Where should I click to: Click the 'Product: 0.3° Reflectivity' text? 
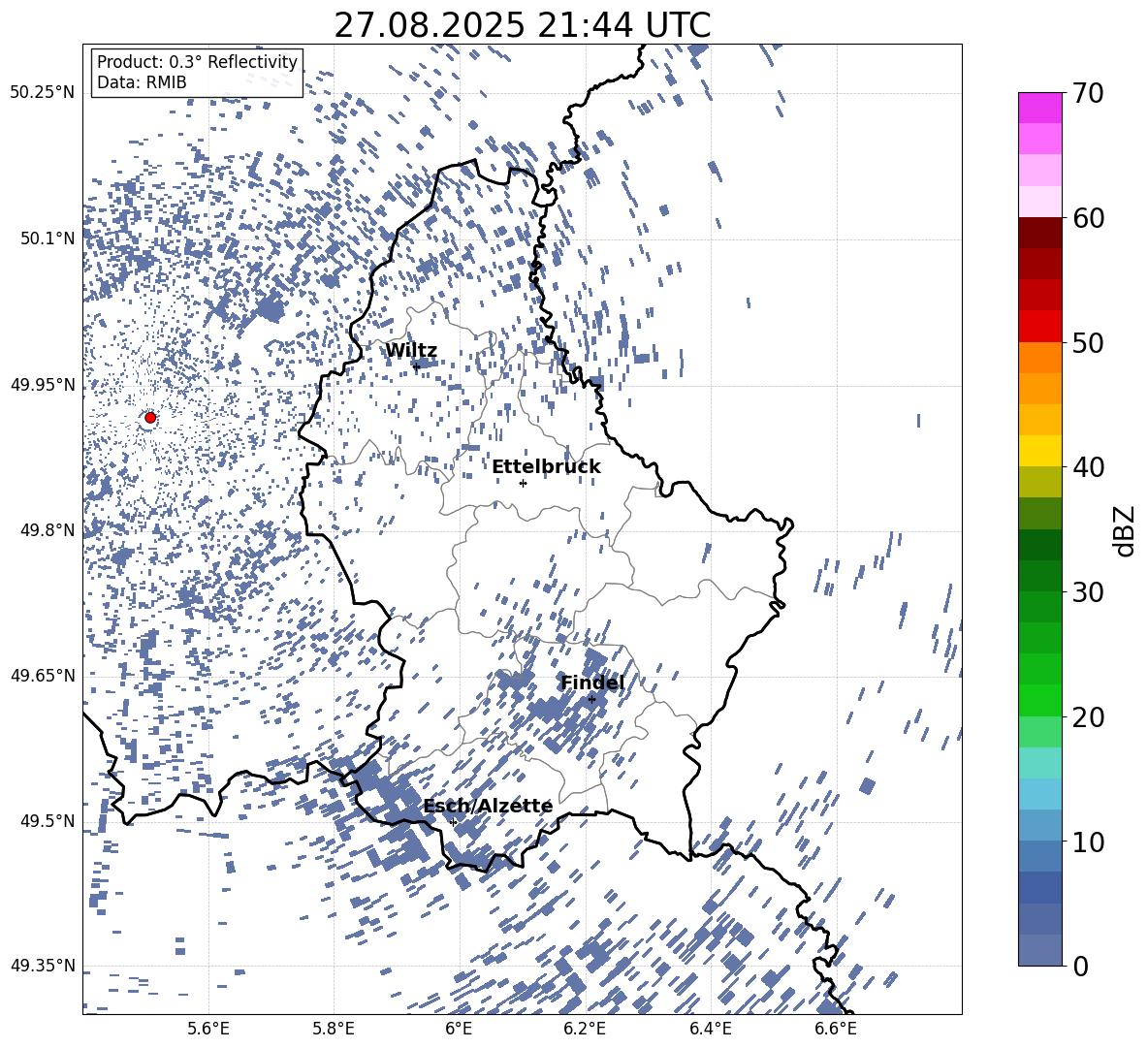click(x=197, y=61)
